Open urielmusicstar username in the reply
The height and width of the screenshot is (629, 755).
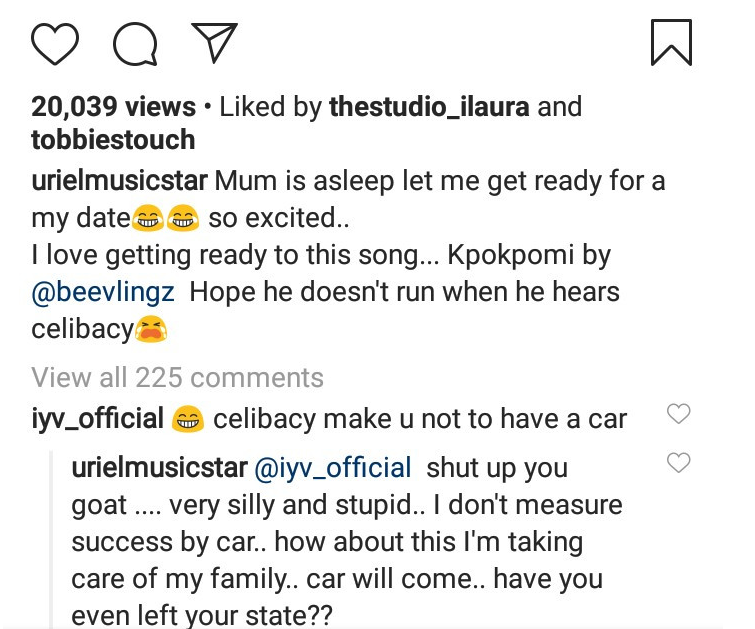tap(160, 468)
